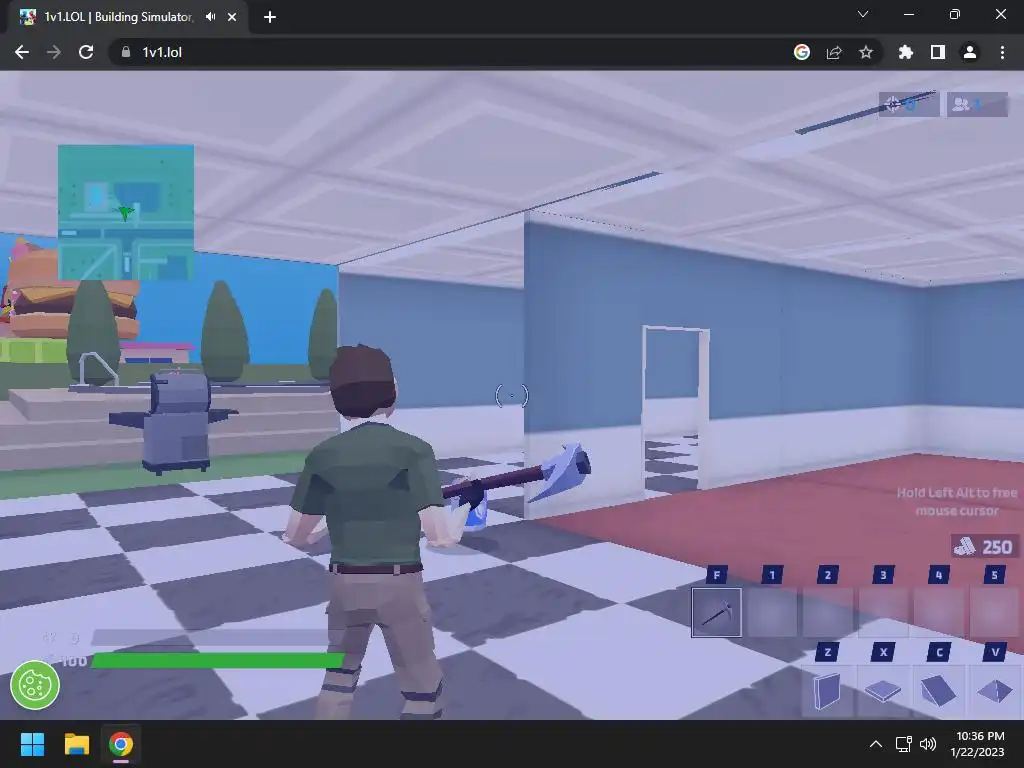Close the 1v1.LOL browser tab
This screenshot has width=1024, height=768.
pyautogui.click(x=232, y=17)
